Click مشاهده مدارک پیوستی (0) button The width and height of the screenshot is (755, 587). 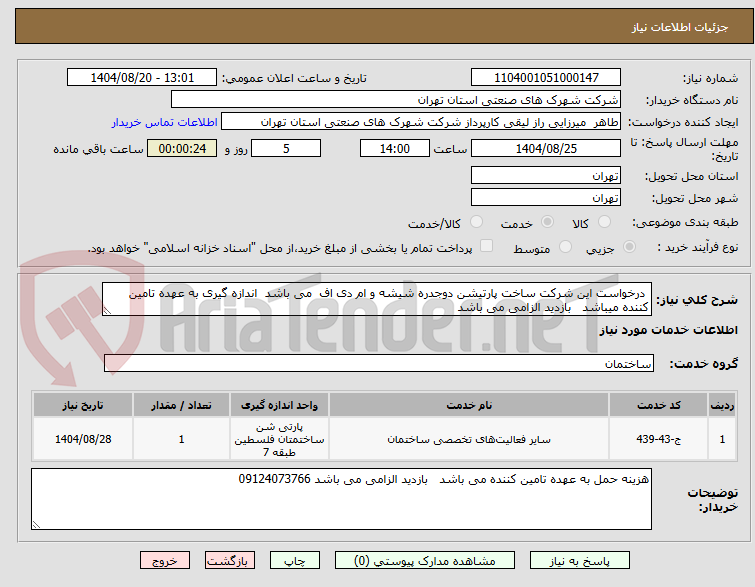coord(425,561)
